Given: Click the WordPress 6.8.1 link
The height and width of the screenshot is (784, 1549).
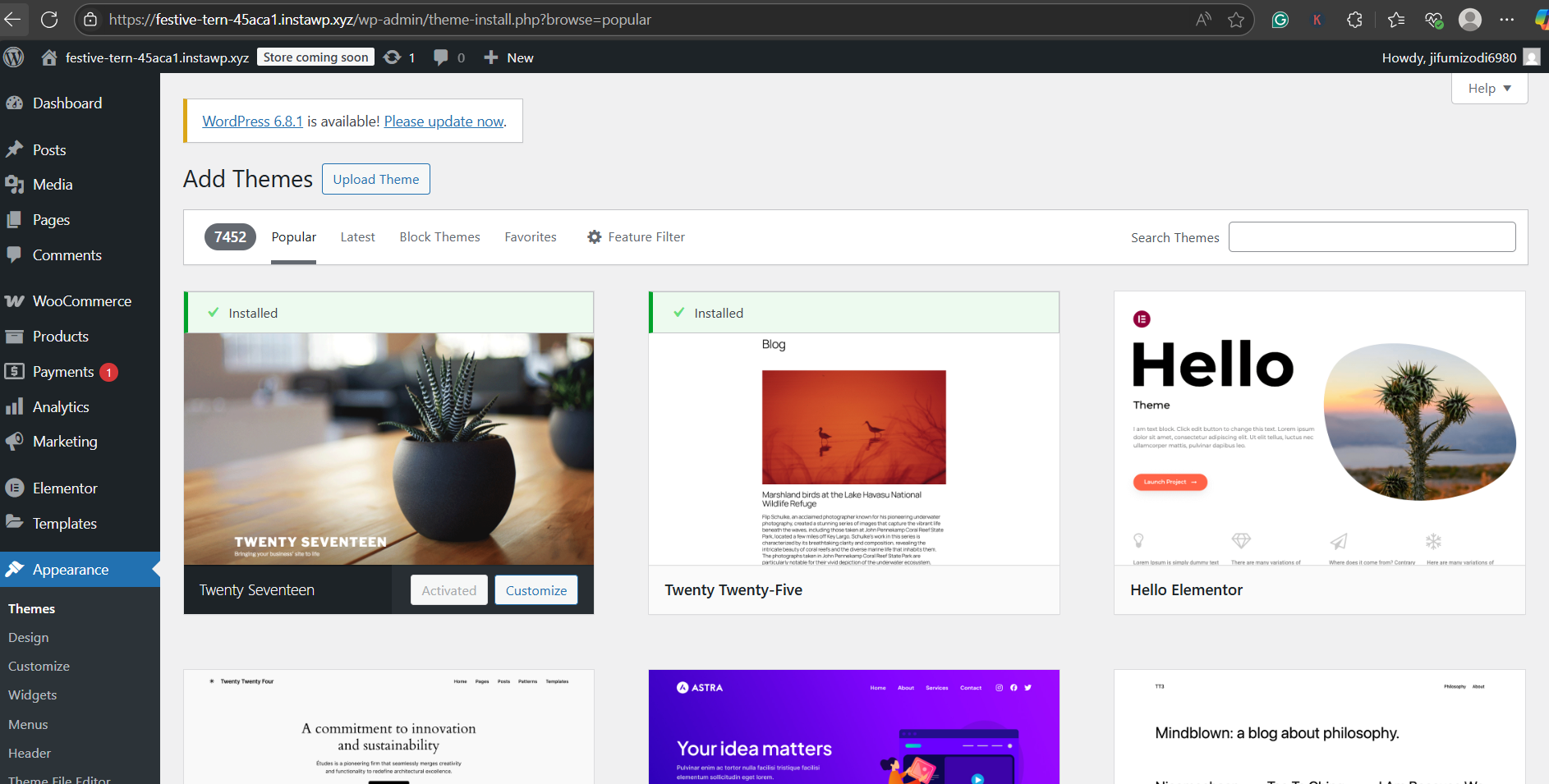Looking at the screenshot, I should 252,121.
